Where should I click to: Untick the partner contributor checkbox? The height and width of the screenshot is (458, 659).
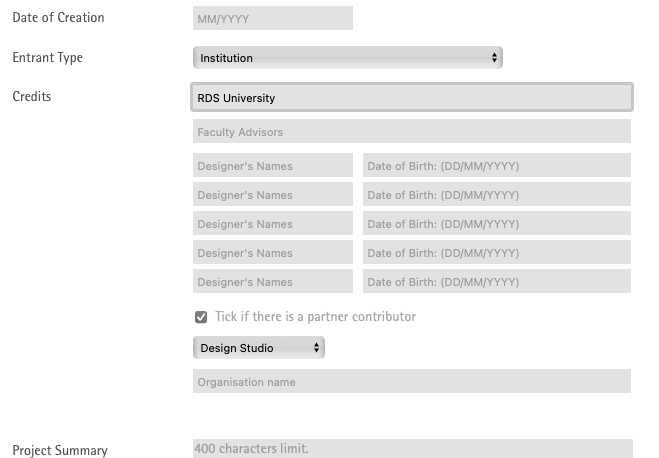201,317
